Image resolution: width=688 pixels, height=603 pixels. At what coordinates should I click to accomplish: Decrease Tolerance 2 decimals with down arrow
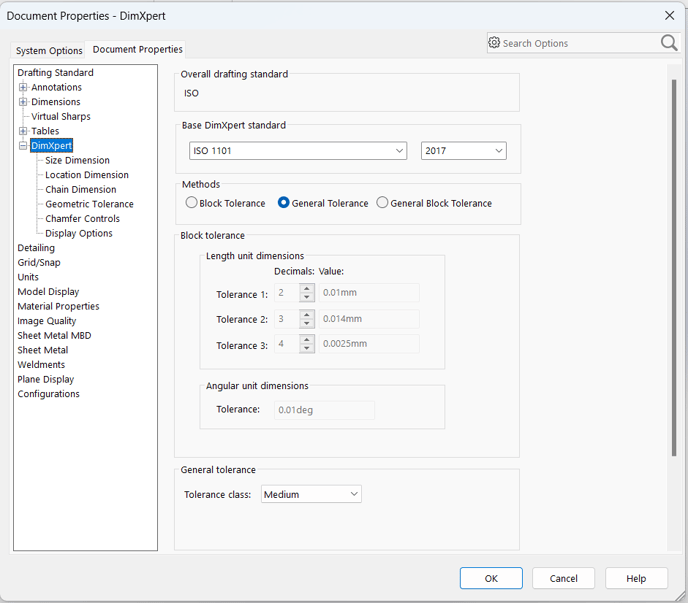(307, 323)
